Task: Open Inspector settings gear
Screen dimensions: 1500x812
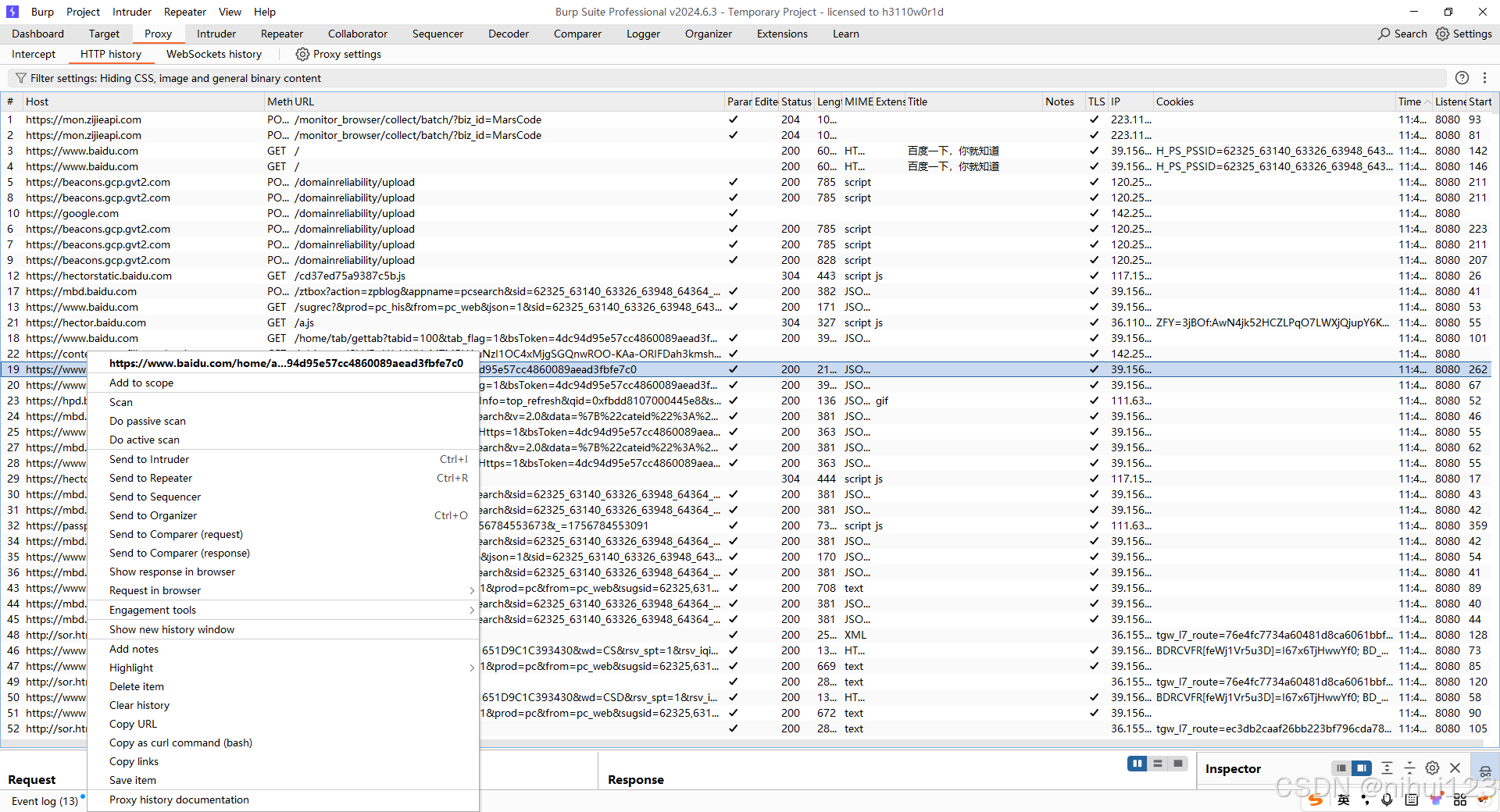Action: [1432, 768]
